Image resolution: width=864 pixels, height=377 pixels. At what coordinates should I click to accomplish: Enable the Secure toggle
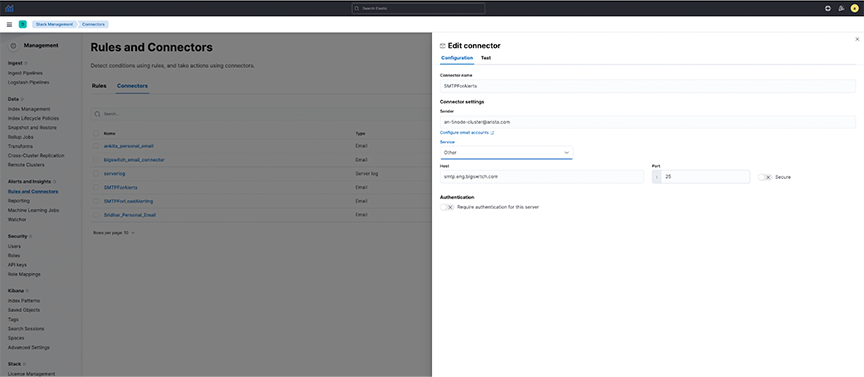765,177
